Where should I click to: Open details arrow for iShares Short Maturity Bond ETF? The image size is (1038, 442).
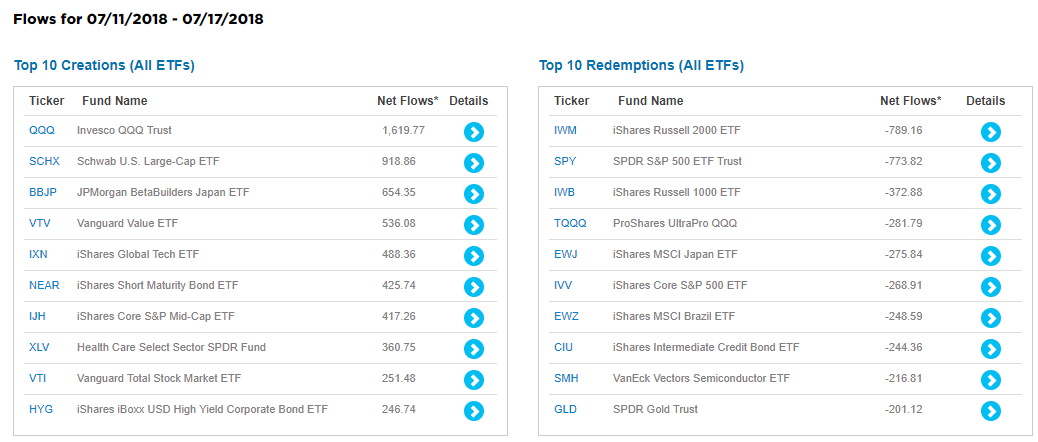pyautogui.click(x=473, y=287)
